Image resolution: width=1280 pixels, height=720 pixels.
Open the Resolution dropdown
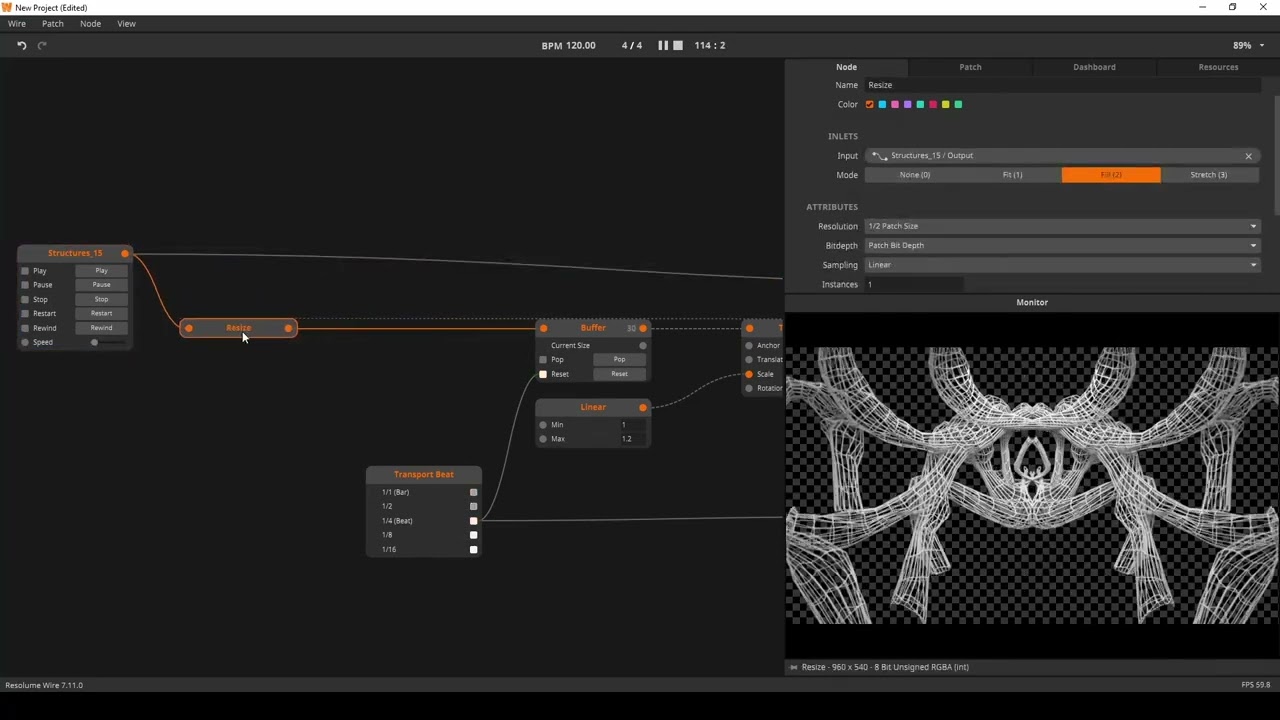click(x=1062, y=226)
